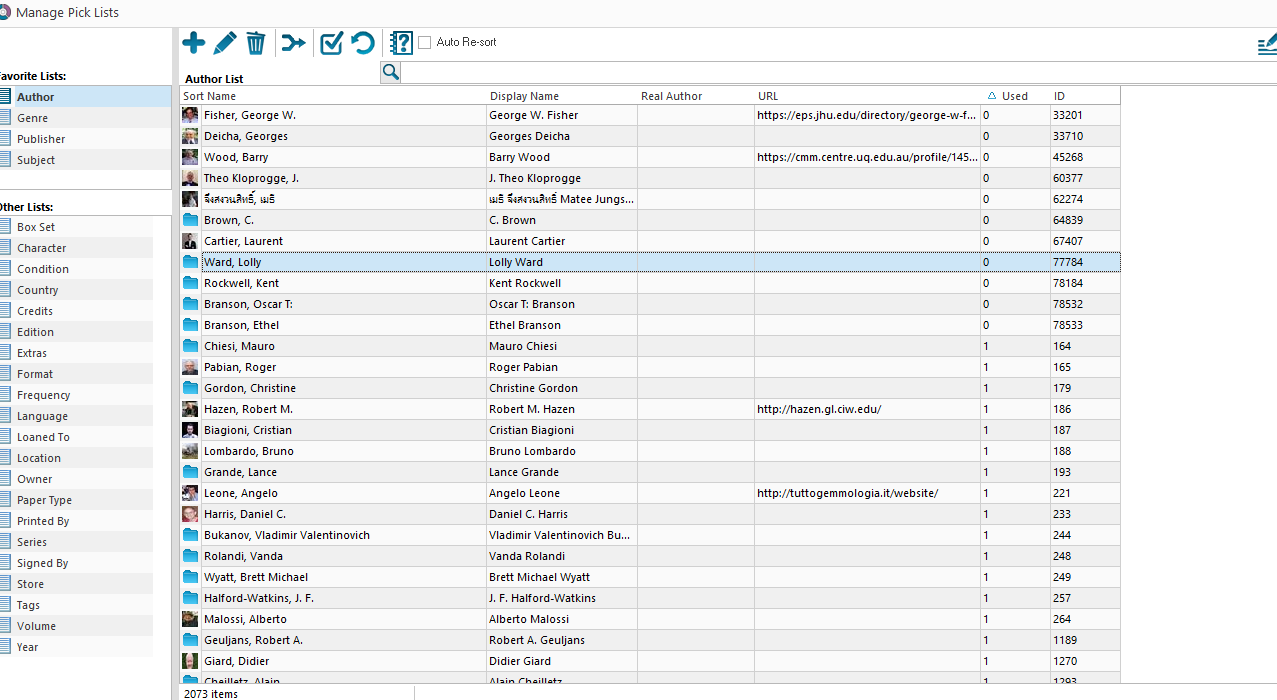This screenshot has width=1277, height=700.
Task: Click the Delete trash can icon
Action: pos(256,43)
